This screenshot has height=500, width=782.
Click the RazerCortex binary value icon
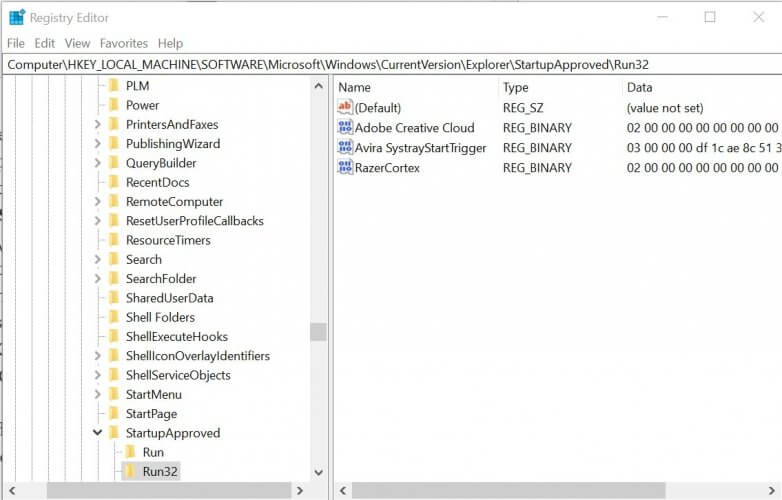coord(345,167)
